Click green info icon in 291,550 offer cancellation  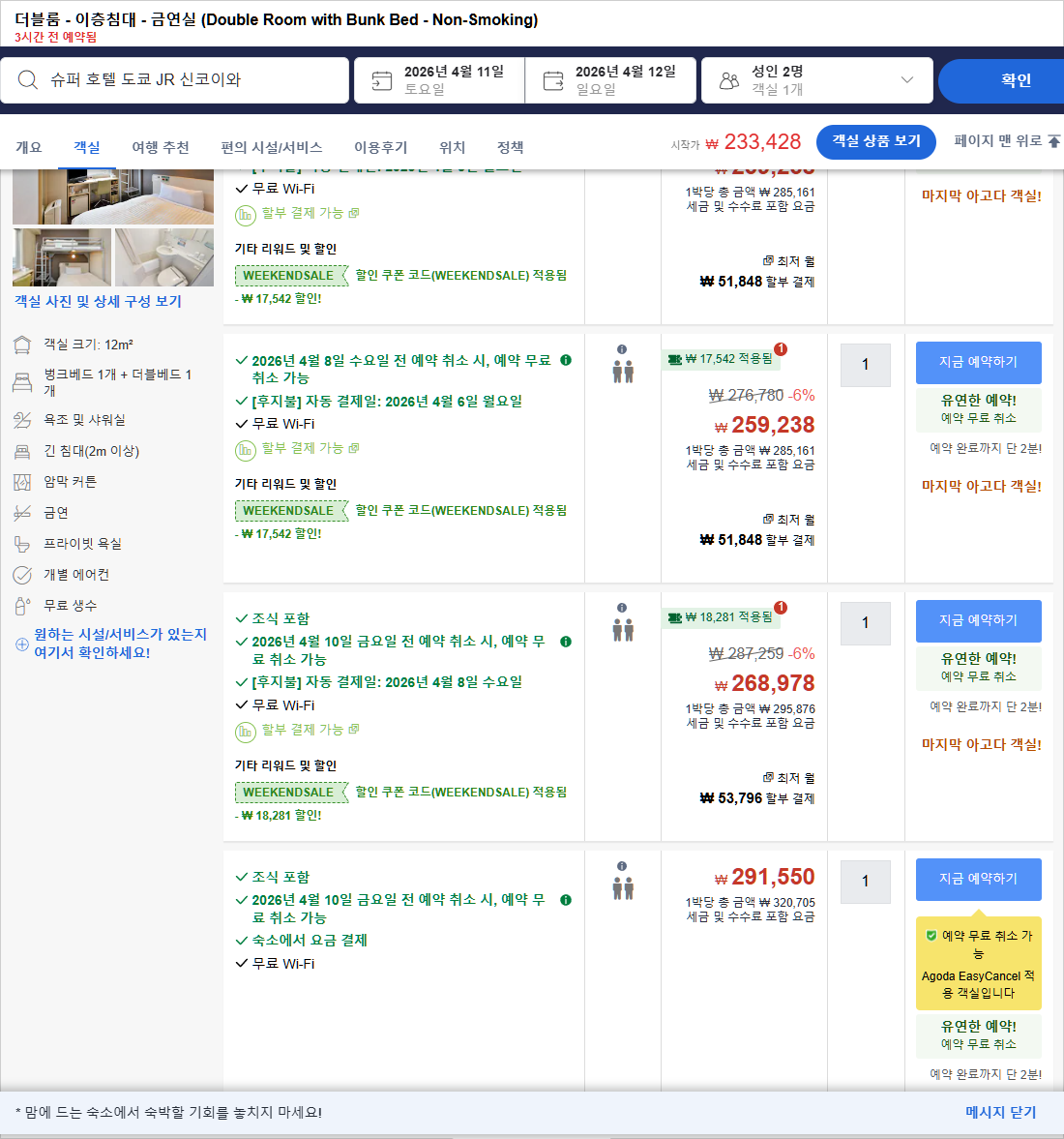pyautogui.click(x=566, y=900)
